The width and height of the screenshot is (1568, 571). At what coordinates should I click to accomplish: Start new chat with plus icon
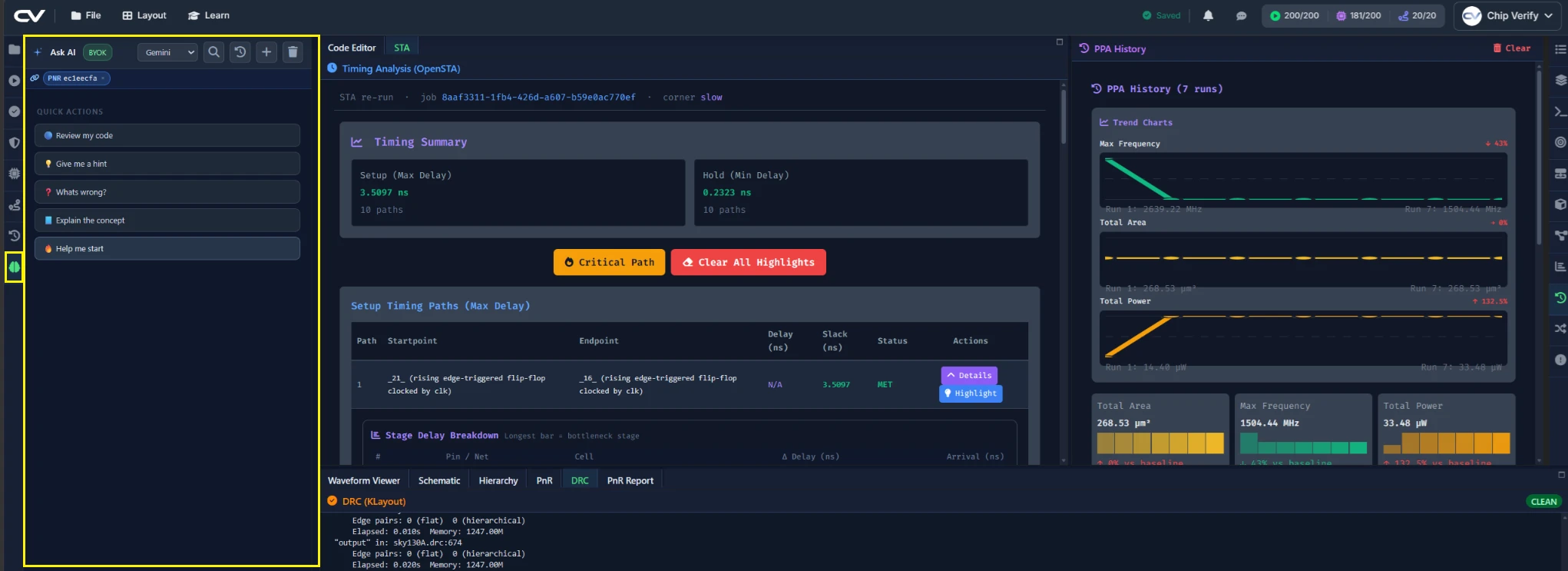coord(266,52)
